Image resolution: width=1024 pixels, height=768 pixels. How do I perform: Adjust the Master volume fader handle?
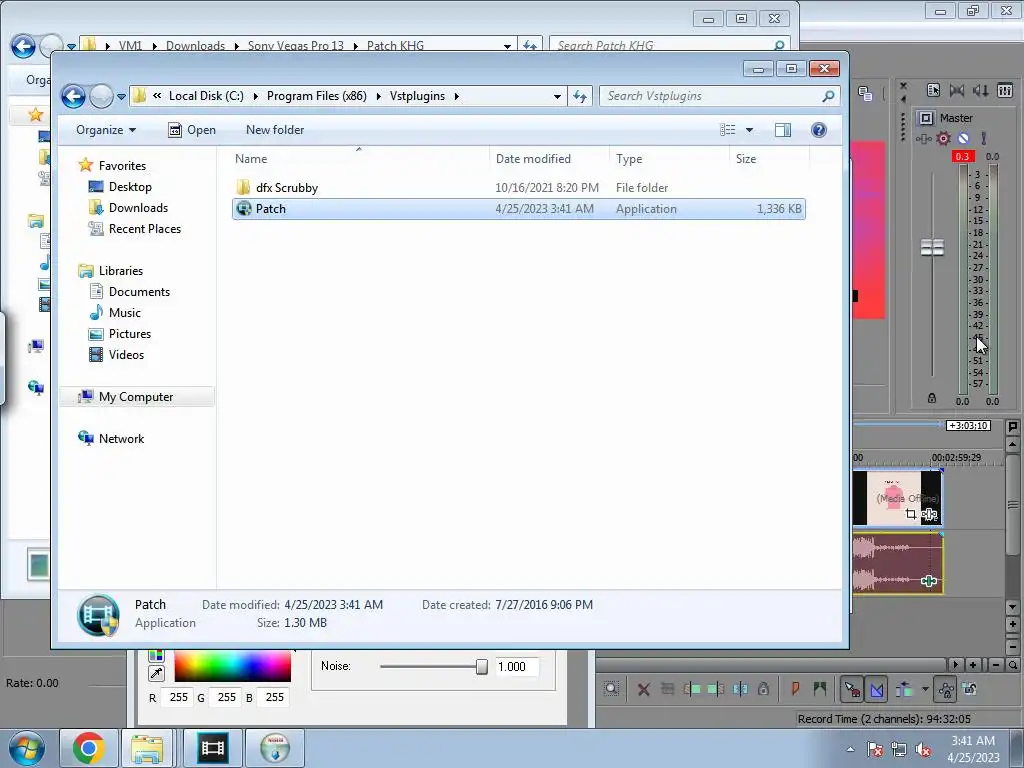933,248
